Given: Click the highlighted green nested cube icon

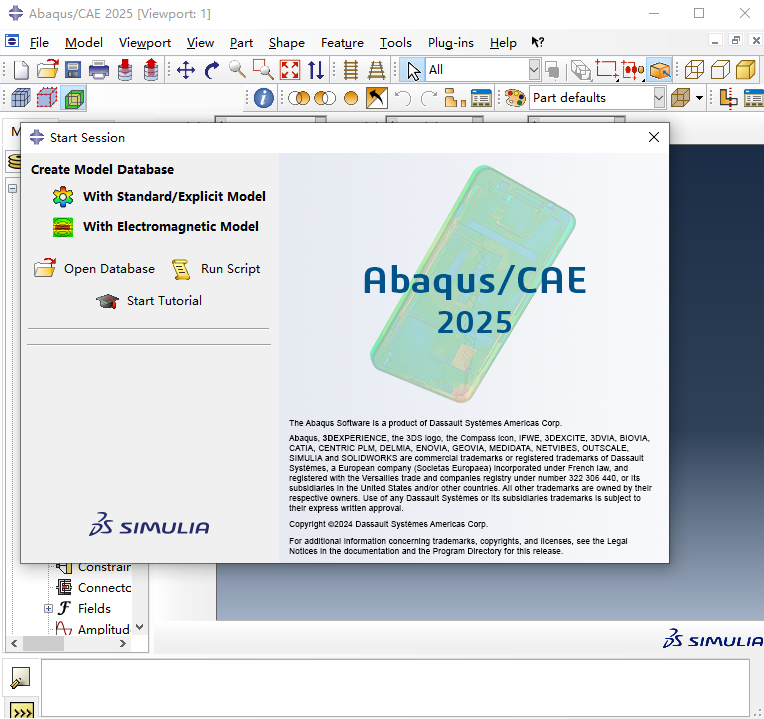Looking at the screenshot, I should click(x=74, y=98).
